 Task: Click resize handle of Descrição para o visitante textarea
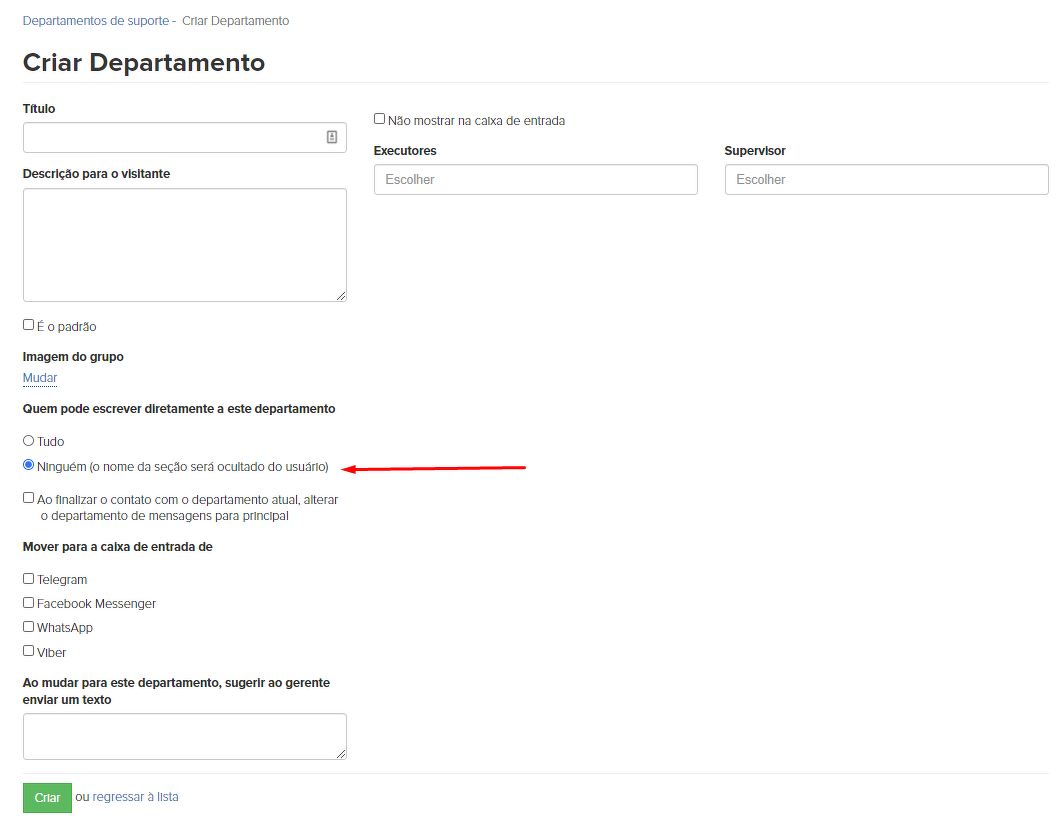coord(341,296)
